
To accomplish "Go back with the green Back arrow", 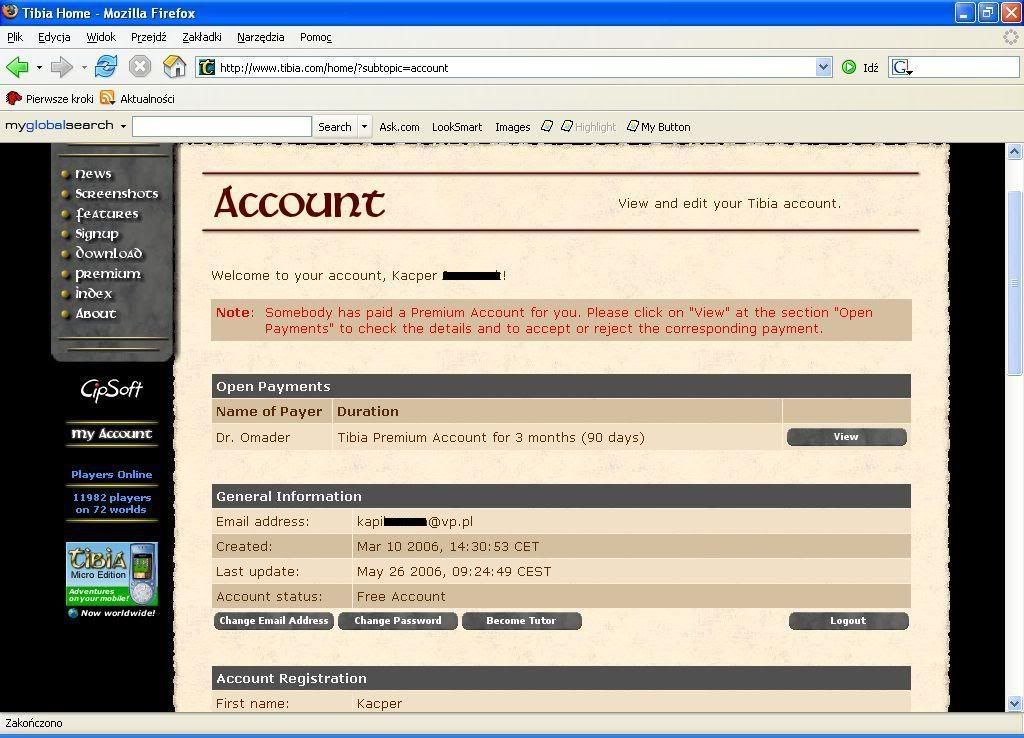I will click(17, 67).
